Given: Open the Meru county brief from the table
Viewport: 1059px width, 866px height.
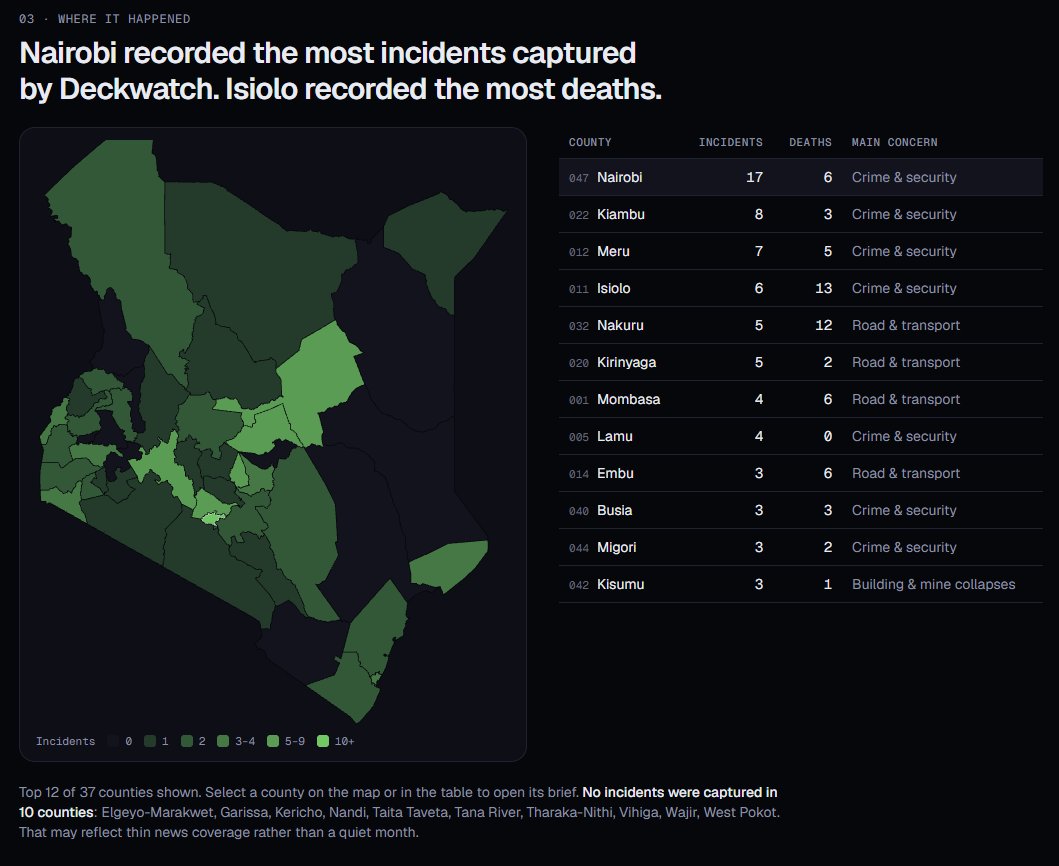Looking at the screenshot, I should [x=800, y=251].
